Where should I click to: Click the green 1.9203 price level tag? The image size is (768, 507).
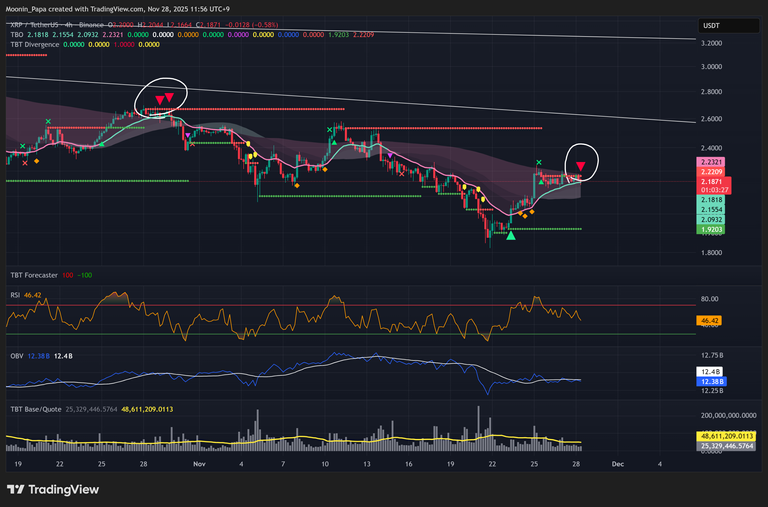(x=711, y=229)
